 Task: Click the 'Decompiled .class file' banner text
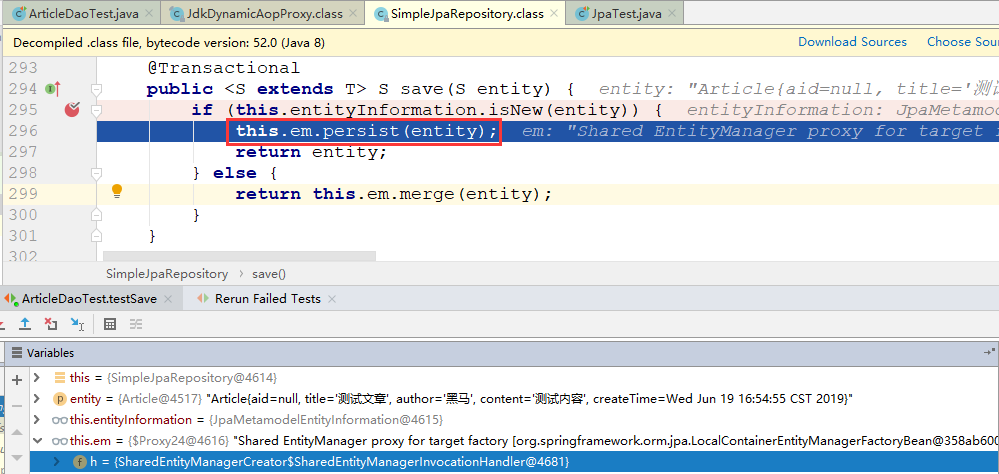(x=169, y=43)
